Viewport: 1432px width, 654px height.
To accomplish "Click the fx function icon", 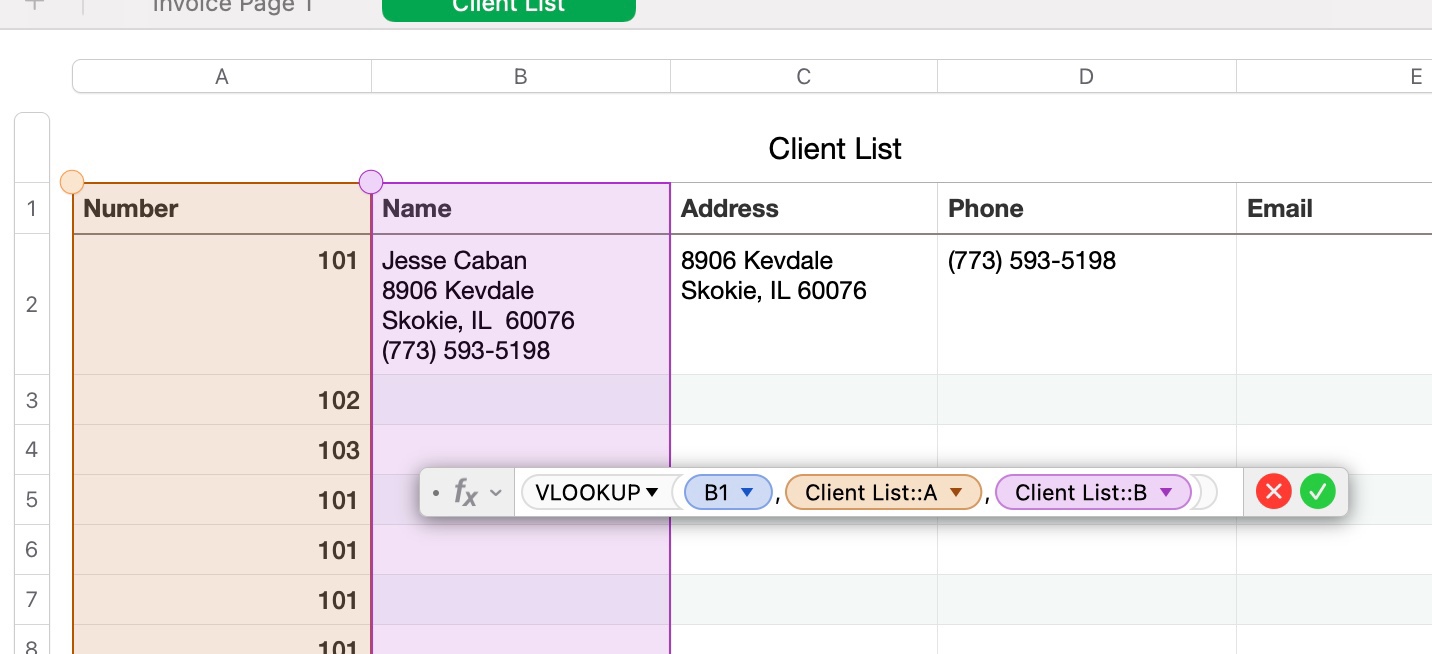I will click(x=465, y=492).
